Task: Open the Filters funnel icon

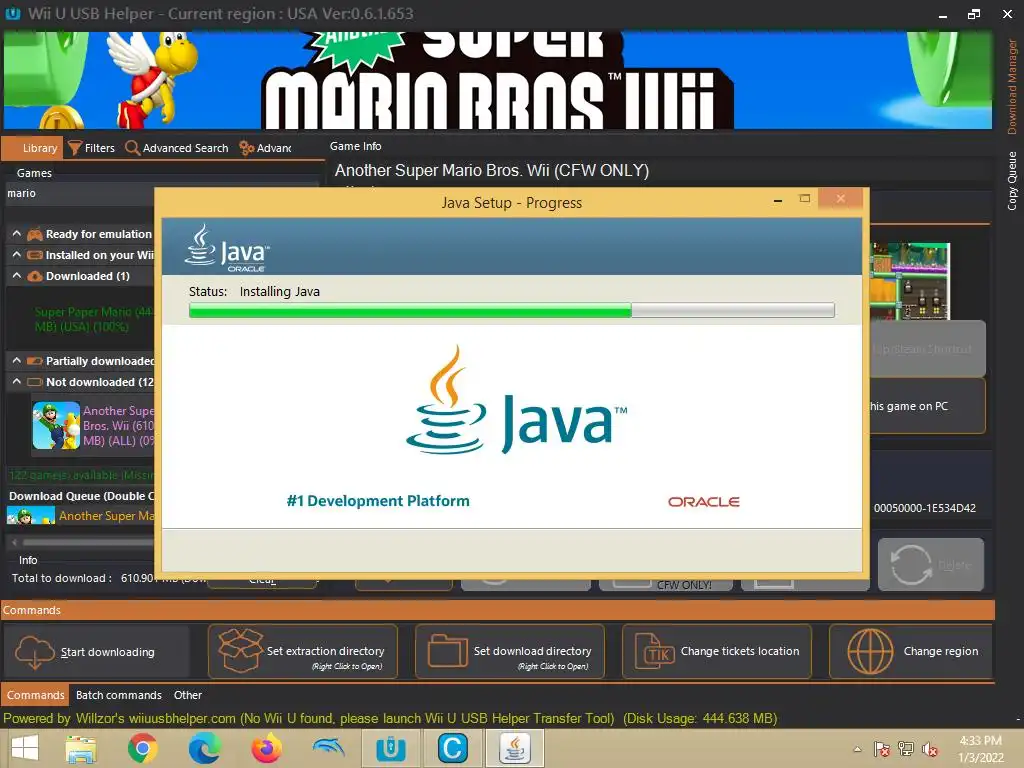Action: [x=75, y=148]
